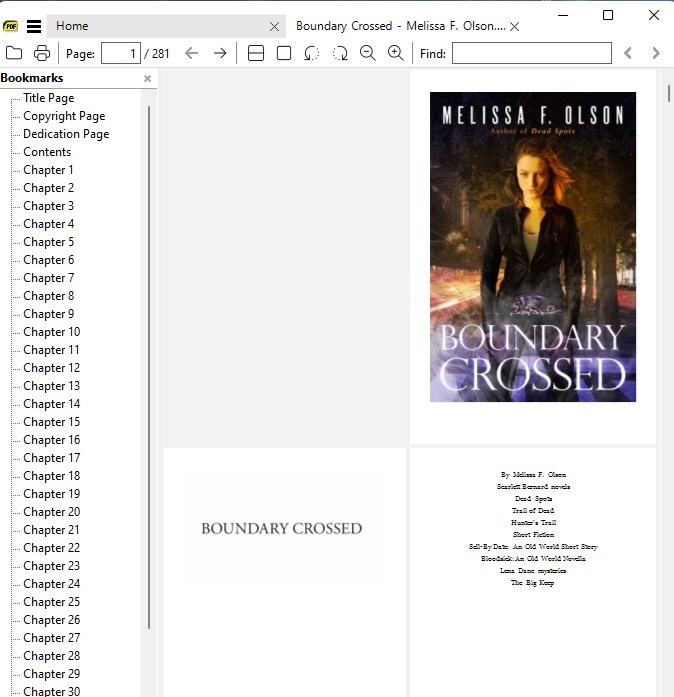
Task: Click the bookmarks panel scrollbar
Action: 149,367
